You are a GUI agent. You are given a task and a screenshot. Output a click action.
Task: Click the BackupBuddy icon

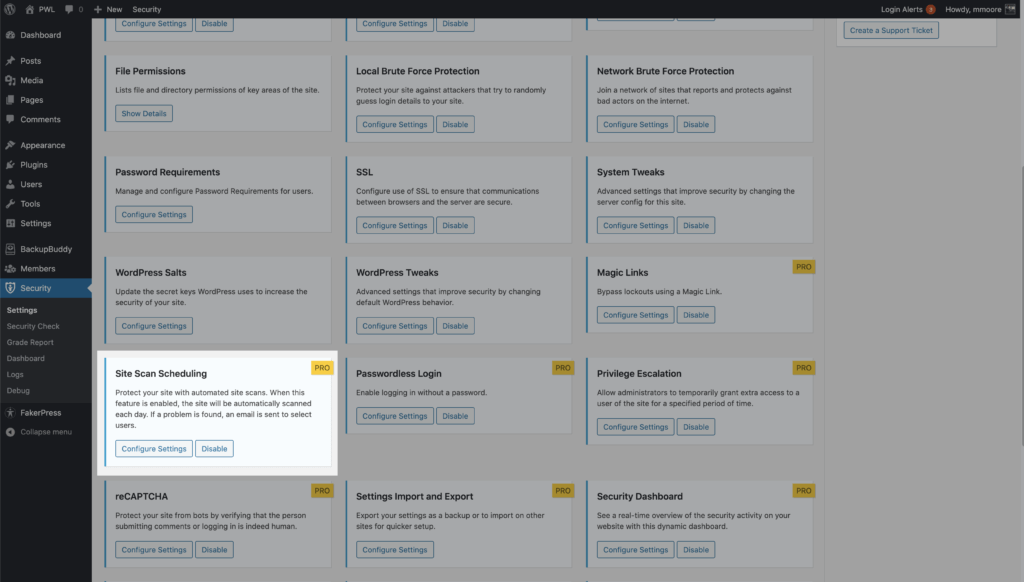click(x=10, y=249)
